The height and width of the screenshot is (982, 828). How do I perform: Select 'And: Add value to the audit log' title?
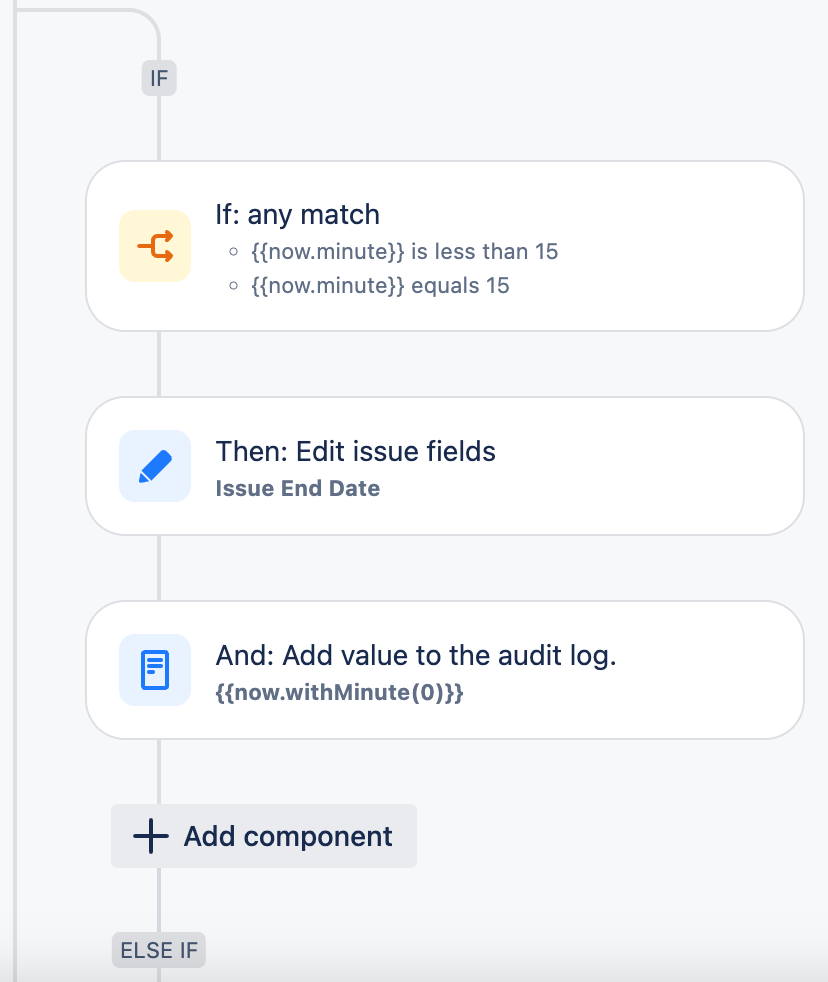(x=416, y=656)
